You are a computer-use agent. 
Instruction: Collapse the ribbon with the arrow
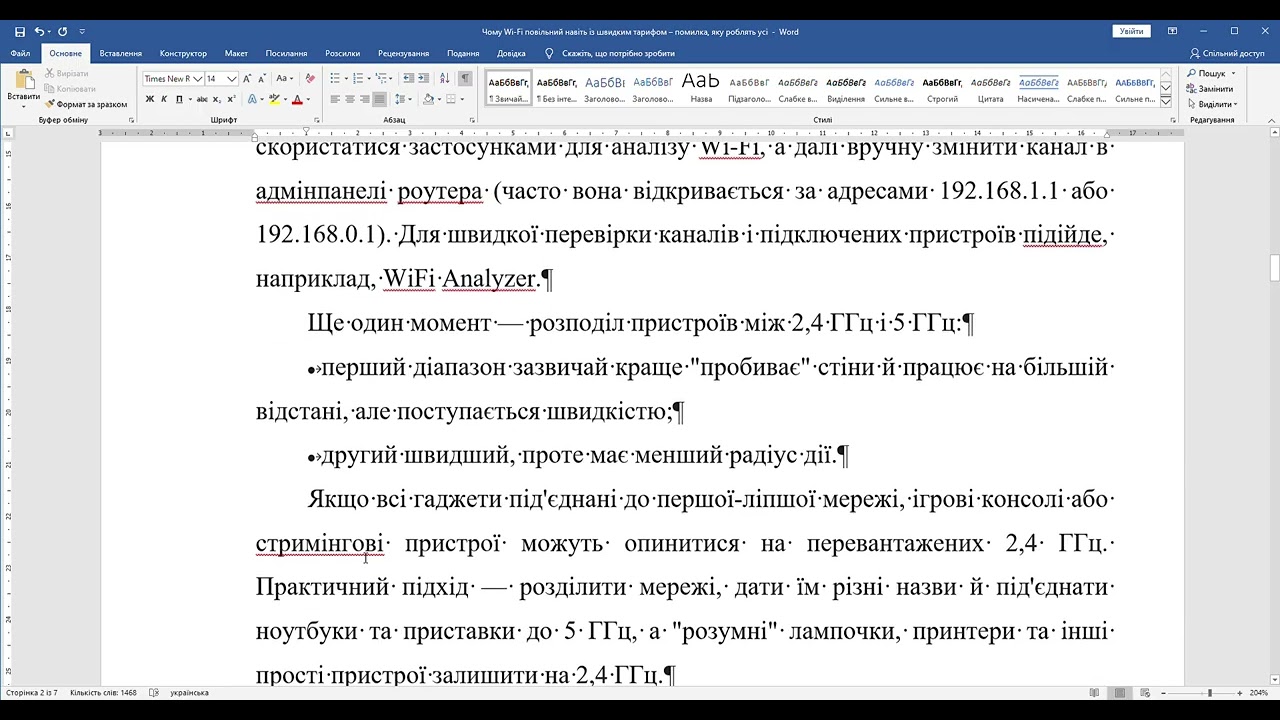coord(1272,120)
